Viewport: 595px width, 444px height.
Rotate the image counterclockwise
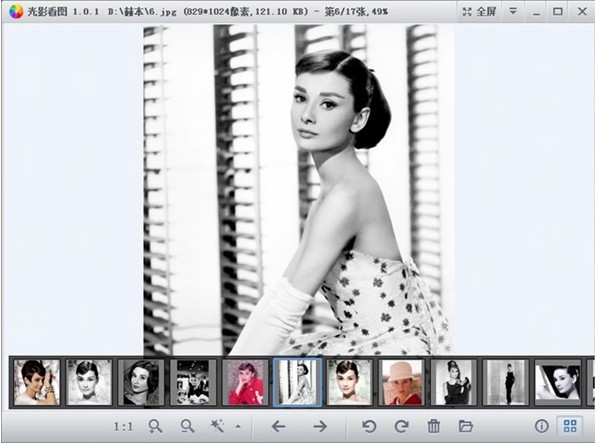(369, 427)
